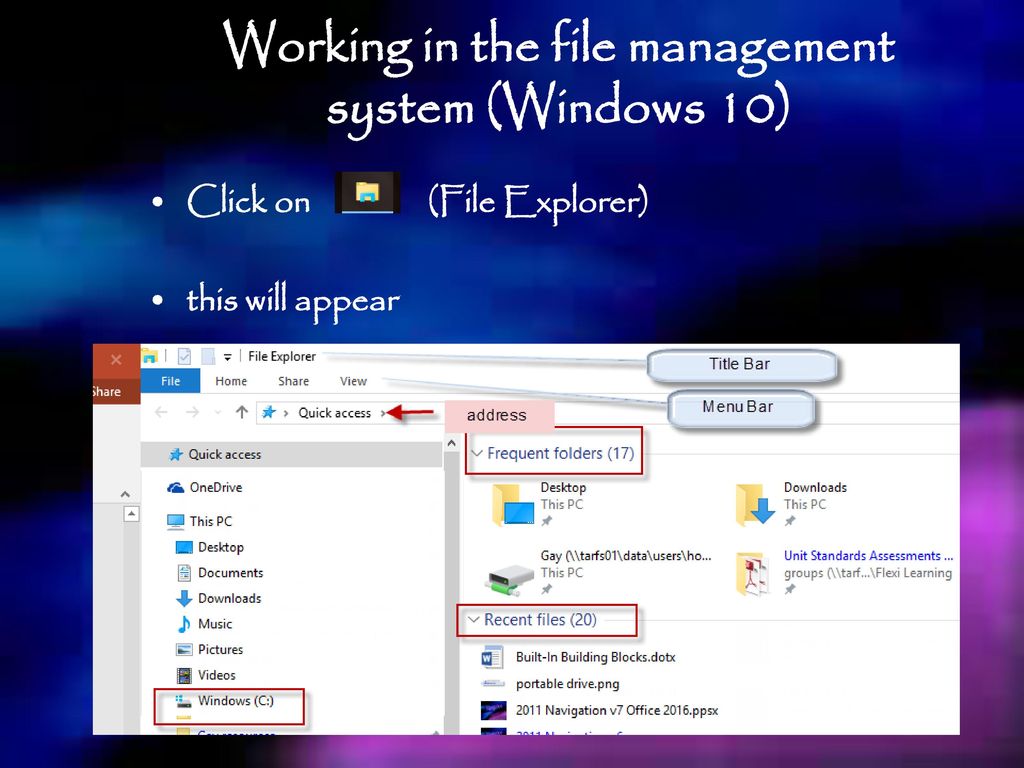Image resolution: width=1024 pixels, height=768 pixels.
Task: Click the File Explorer taskbar icon on the slide
Action: click(368, 193)
